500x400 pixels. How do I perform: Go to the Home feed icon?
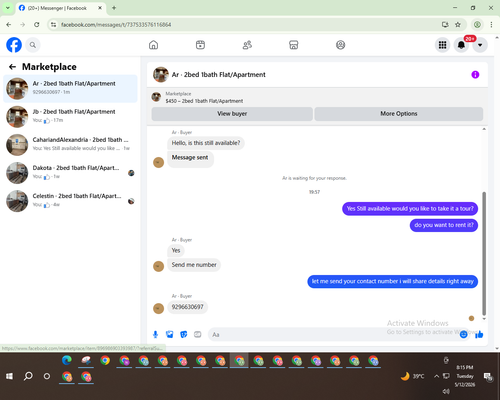[x=153, y=45]
